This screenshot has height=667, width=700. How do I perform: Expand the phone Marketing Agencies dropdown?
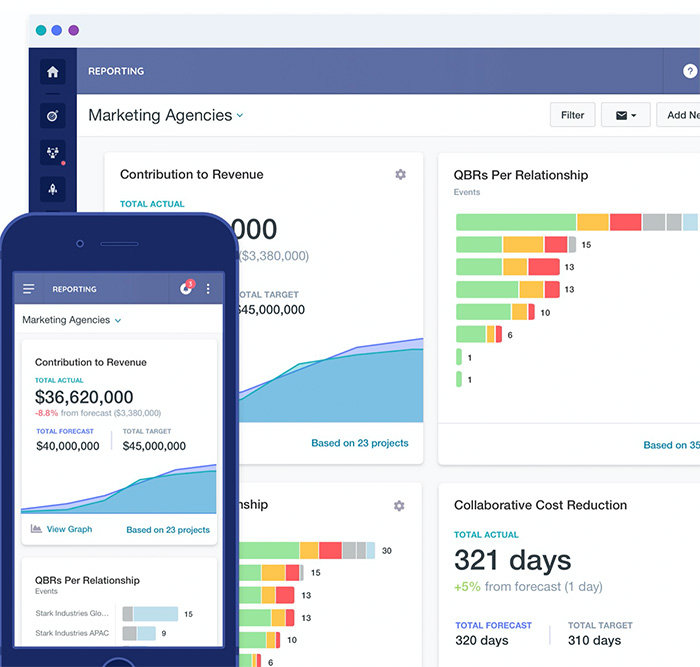pyautogui.click(x=118, y=321)
